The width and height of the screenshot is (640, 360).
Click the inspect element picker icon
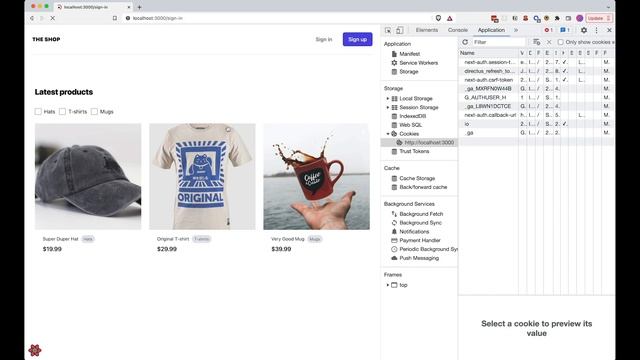pos(388,30)
